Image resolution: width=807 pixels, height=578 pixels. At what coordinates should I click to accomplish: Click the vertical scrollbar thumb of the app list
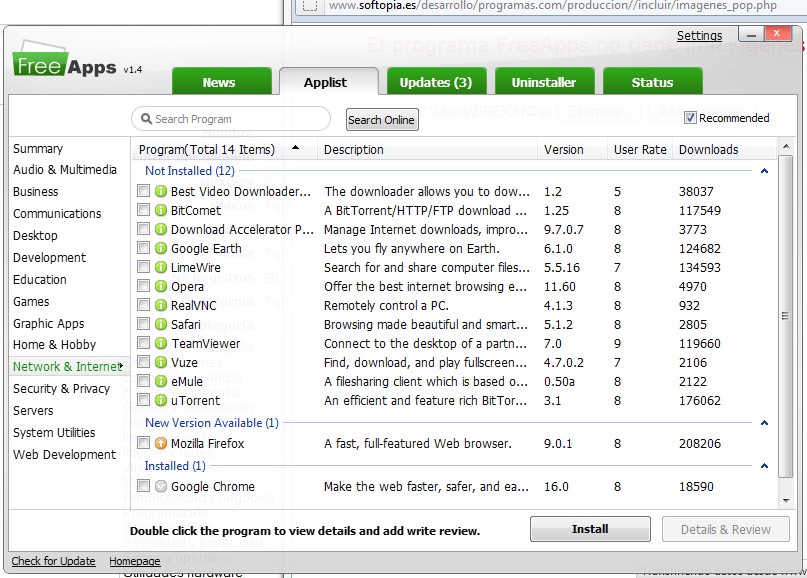[x=785, y=316]
